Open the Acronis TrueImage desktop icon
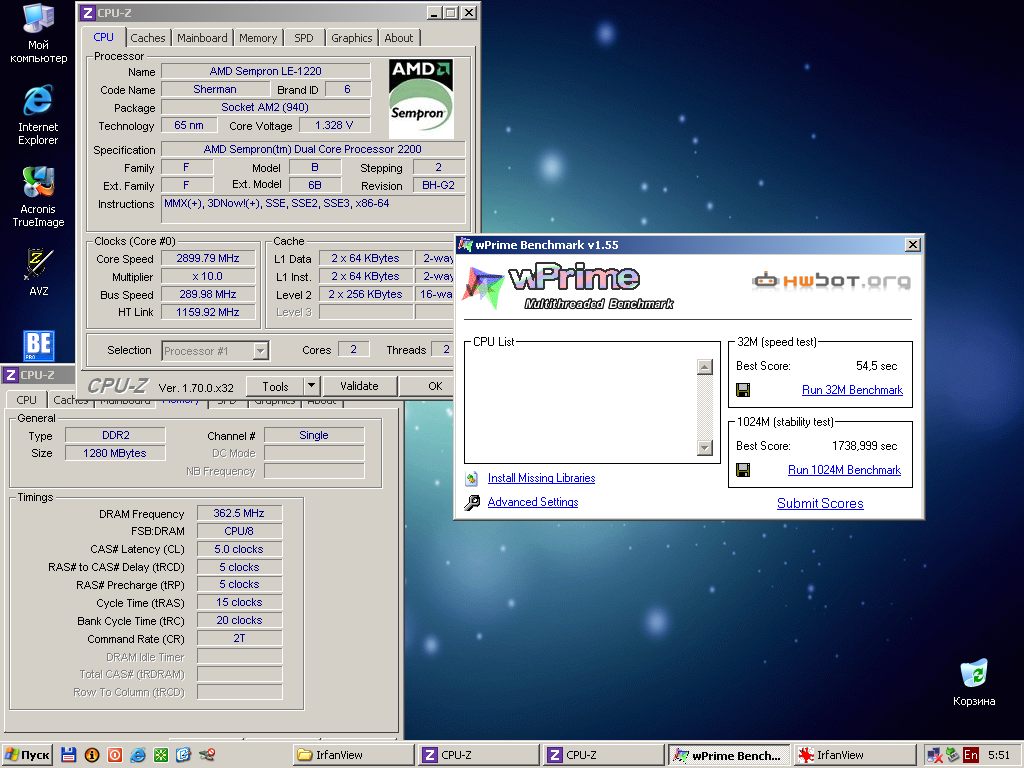 pos(38,197)
